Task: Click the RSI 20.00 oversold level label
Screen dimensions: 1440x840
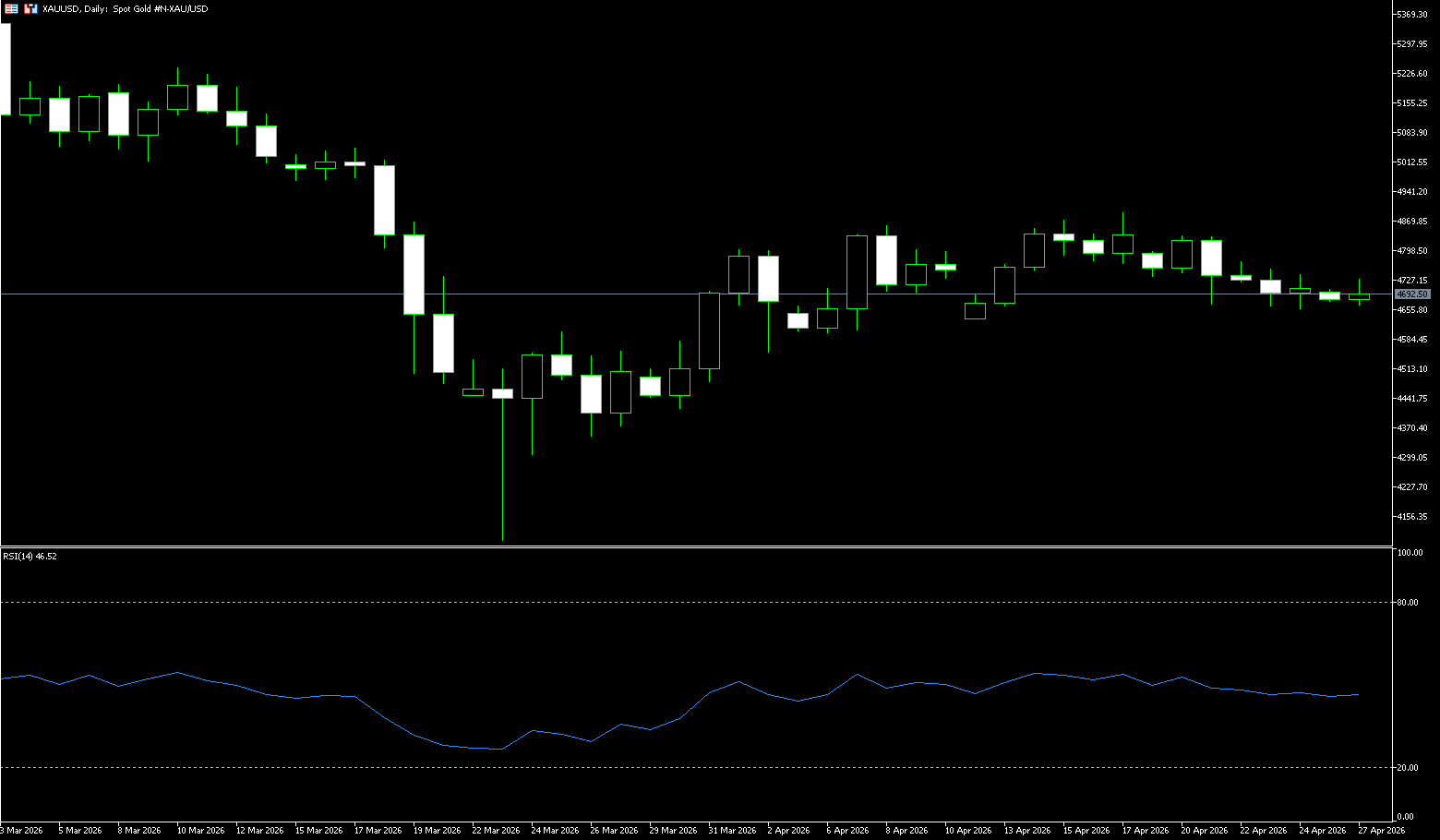Action: pos(1408,768)
